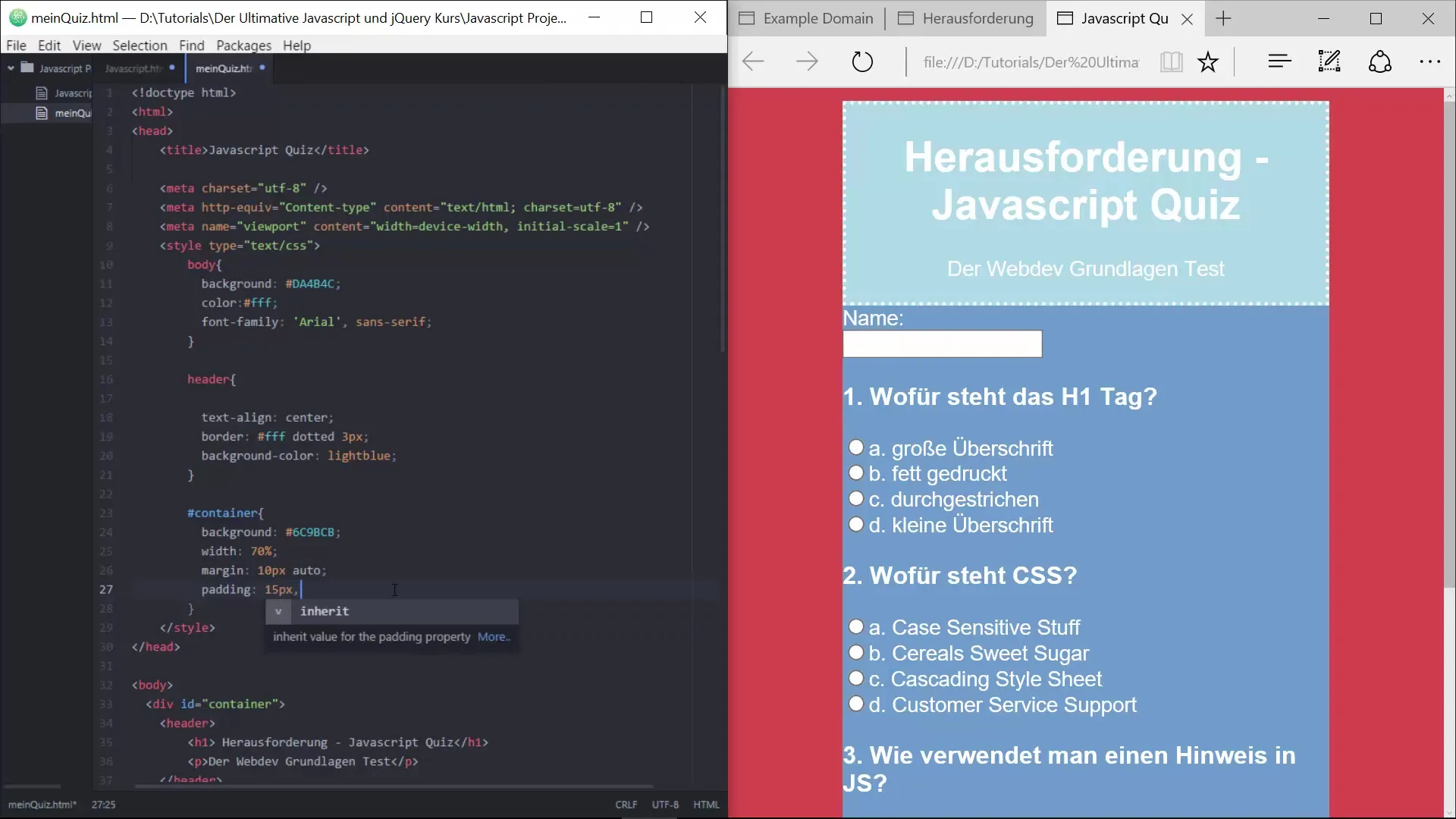Click the Atom editor horizontal scrollbar

[394, 786]
